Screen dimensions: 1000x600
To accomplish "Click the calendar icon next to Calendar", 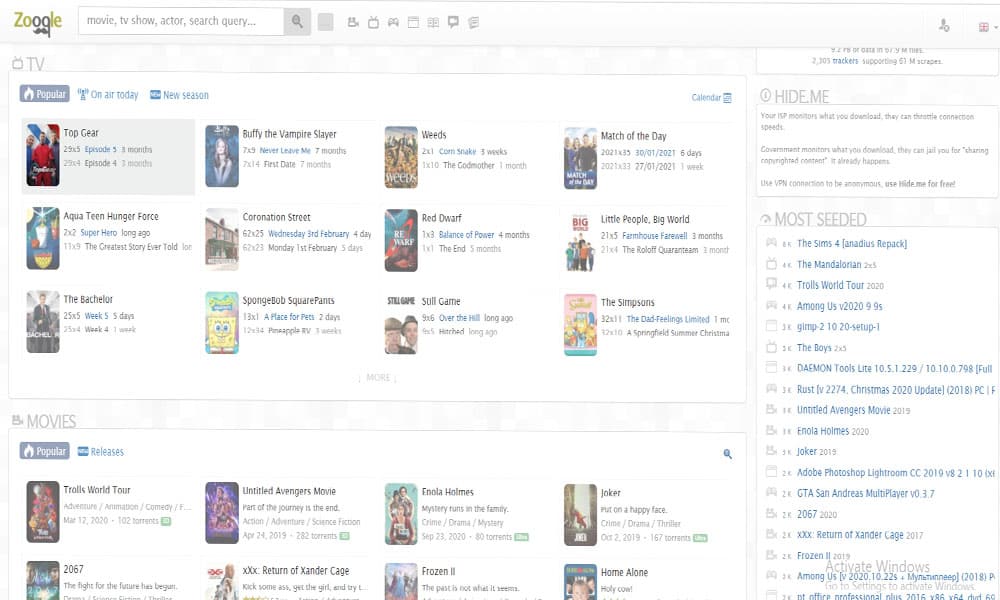I will click(728, 98).
